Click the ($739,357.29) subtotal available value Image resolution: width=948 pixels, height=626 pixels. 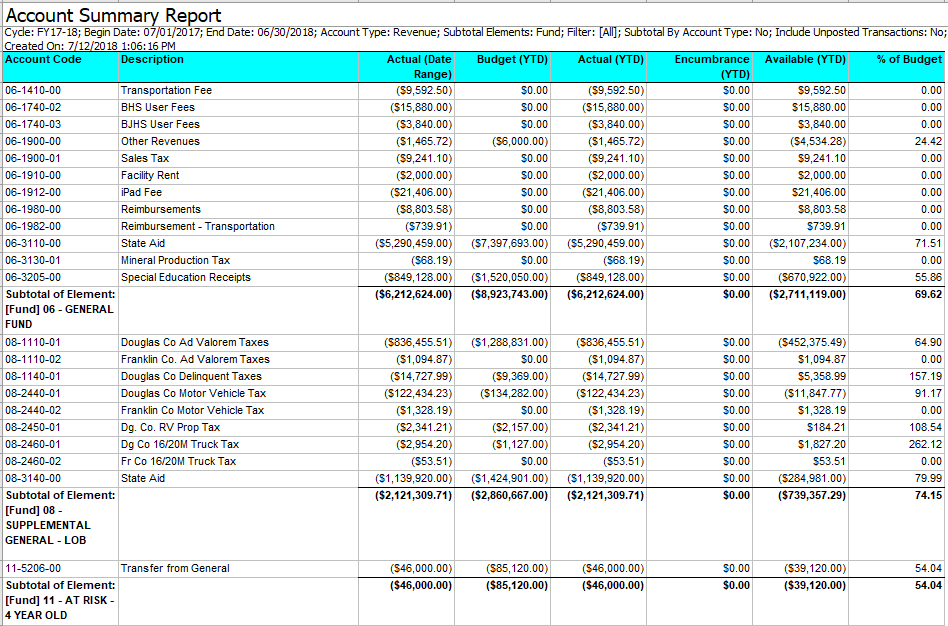coord(812,495)
